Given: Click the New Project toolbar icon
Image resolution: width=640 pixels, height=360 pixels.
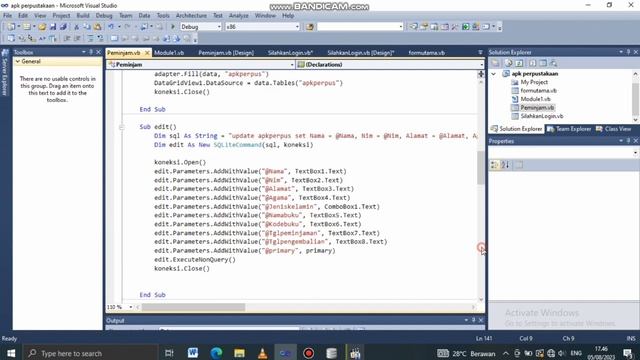Looking at the screenshot, I should tap(11, 27).
